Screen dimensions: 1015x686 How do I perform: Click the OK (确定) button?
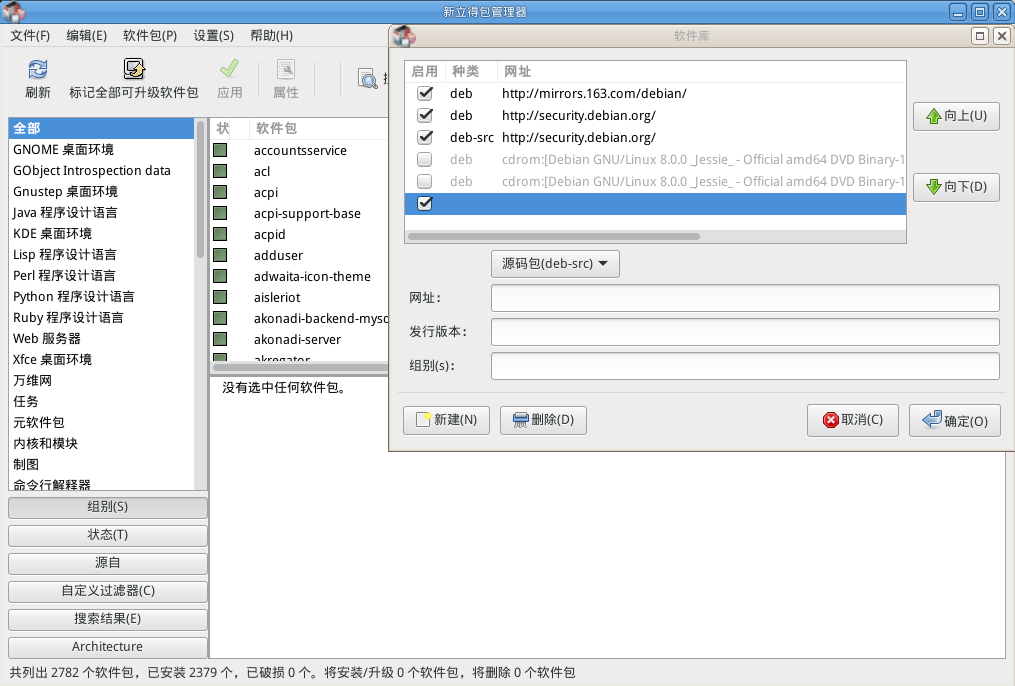954,420
